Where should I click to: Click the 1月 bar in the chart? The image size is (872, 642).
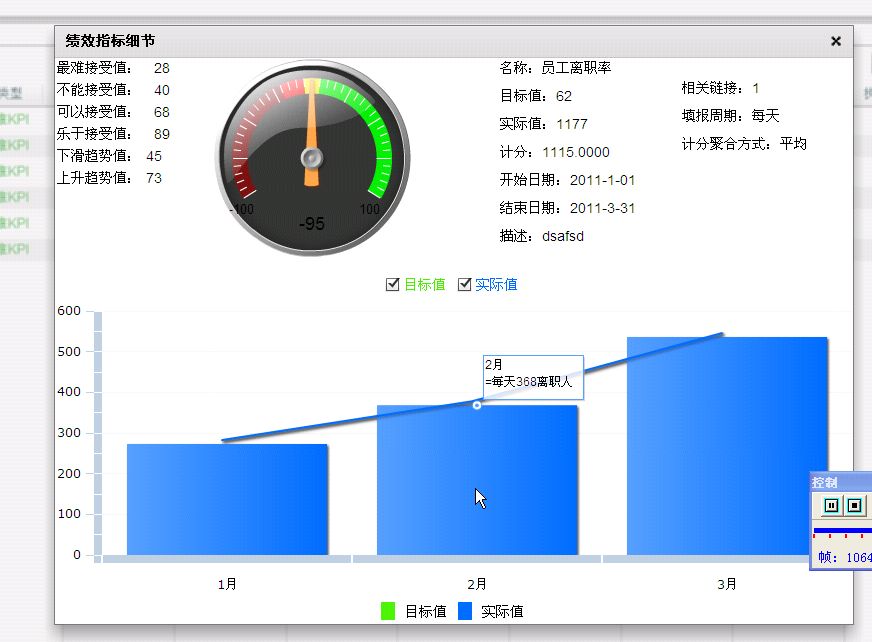click(x=227, y=499)
